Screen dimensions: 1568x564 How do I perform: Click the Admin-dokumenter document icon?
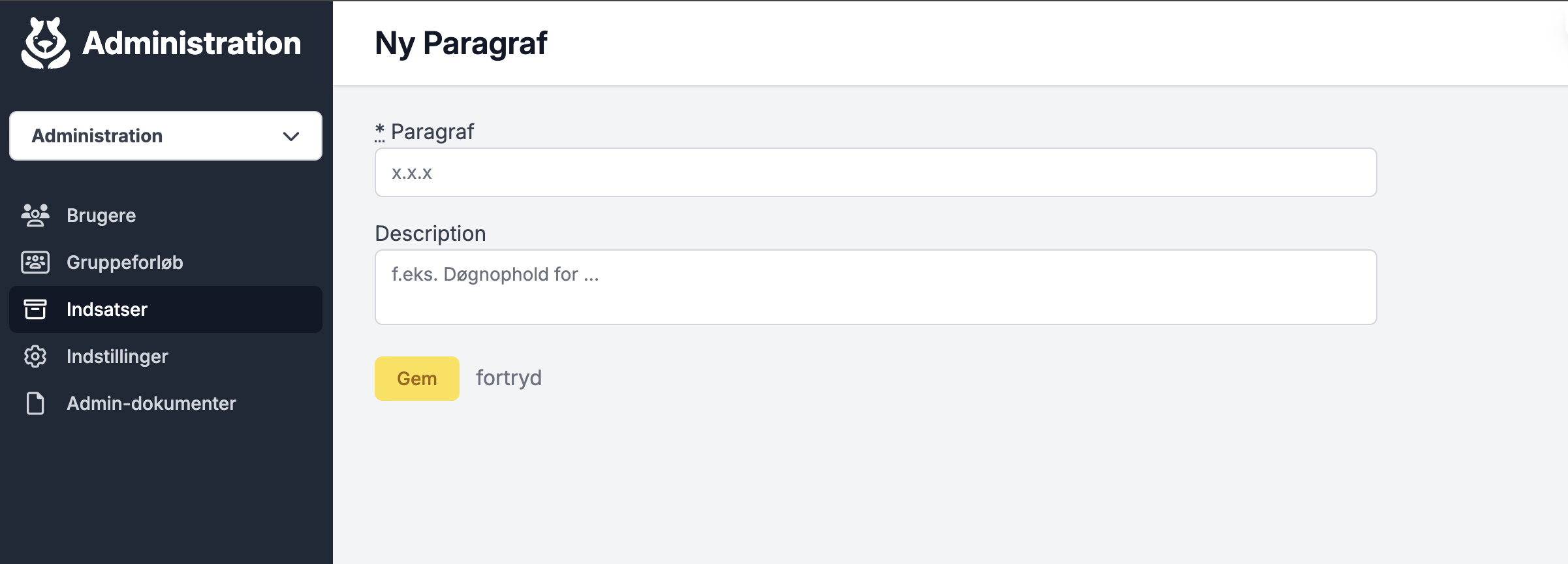click(35, 403)
